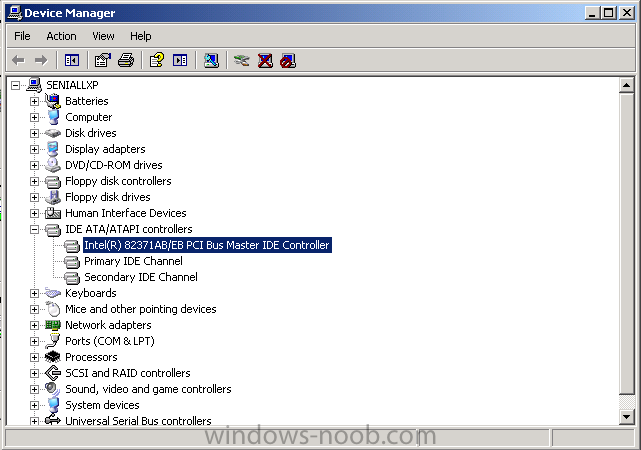The image size is (641, 450).
Task: Open the Action menu
Action: 61,36
